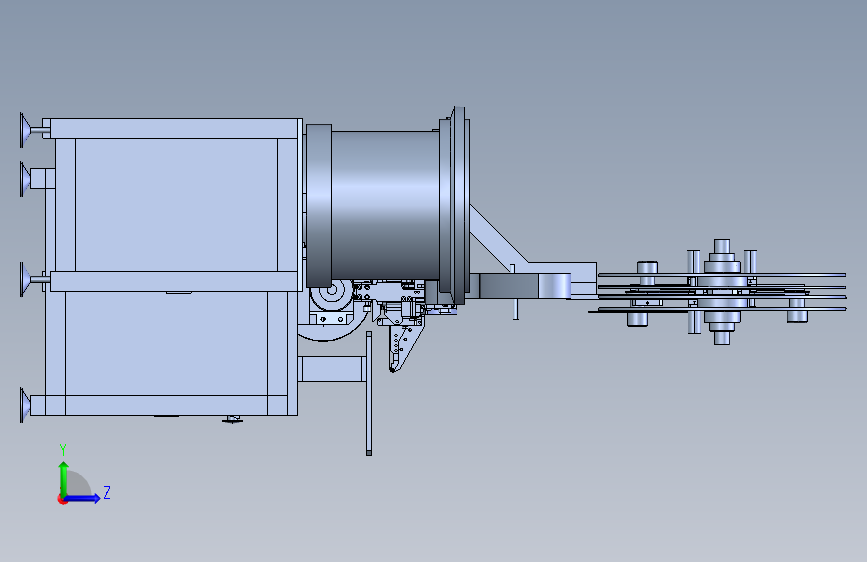
Task: Select the upper panel of the cabinet frame
Action: pyautogui.click(x=176, y=205)
